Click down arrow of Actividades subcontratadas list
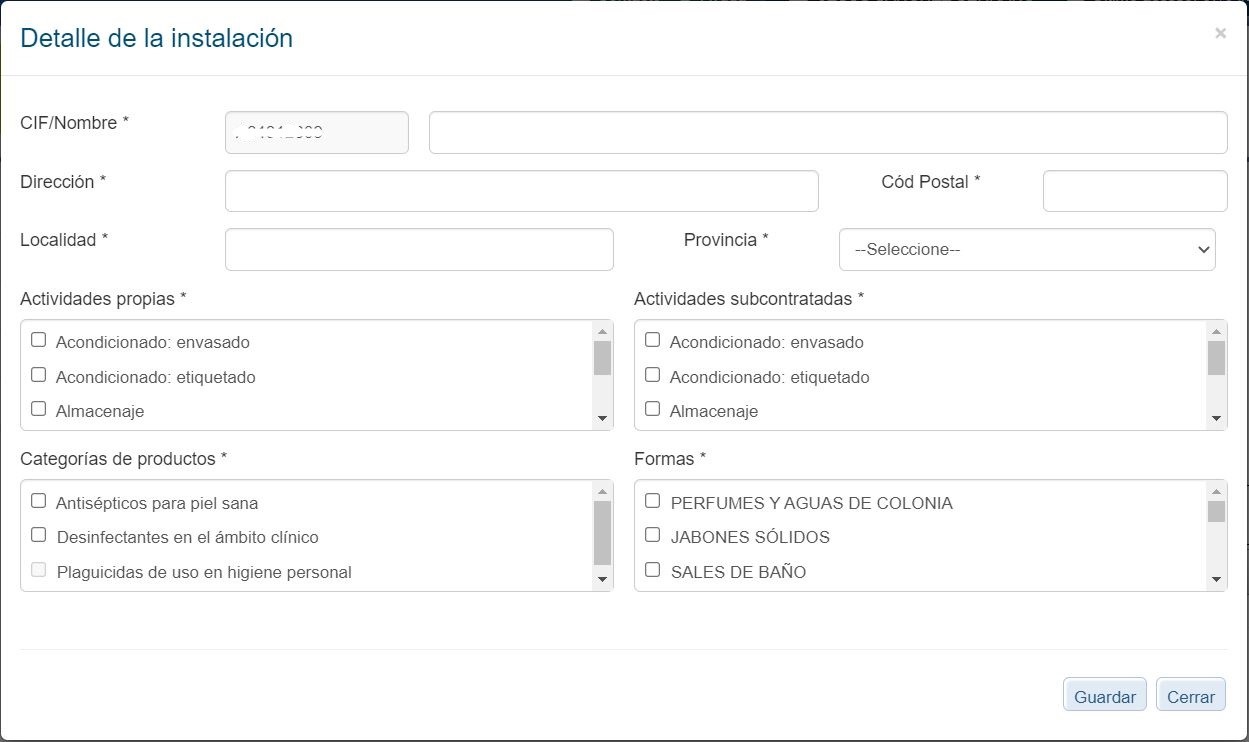 [1216, 418]
